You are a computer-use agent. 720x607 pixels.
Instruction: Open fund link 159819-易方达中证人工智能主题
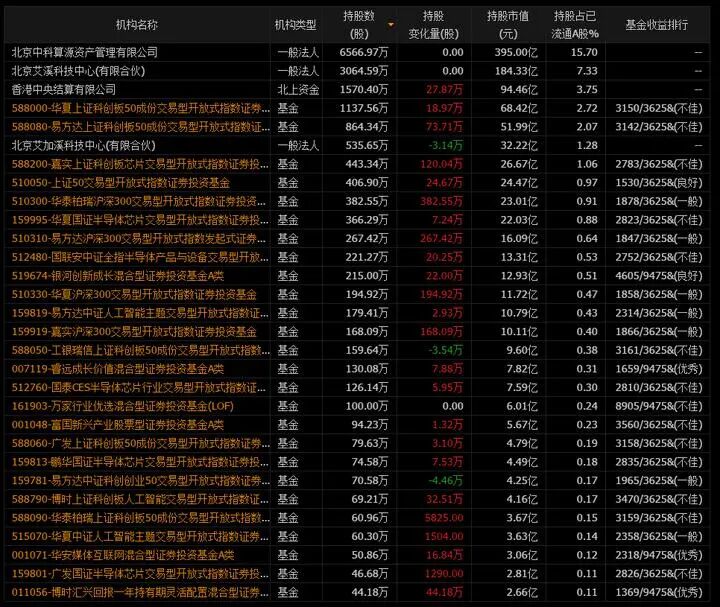141,313
